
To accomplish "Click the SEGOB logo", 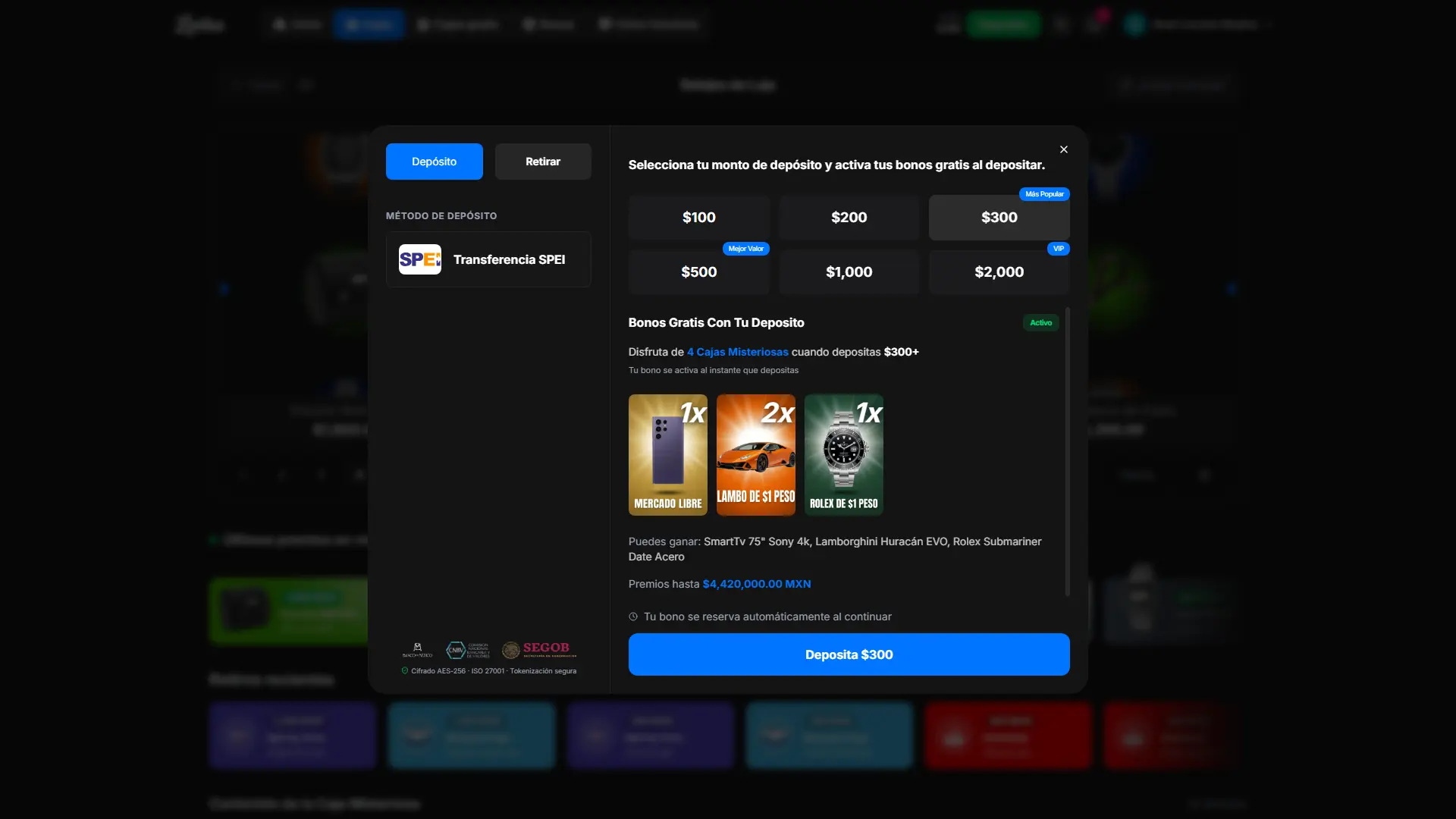I will click(x=539, y=649).
